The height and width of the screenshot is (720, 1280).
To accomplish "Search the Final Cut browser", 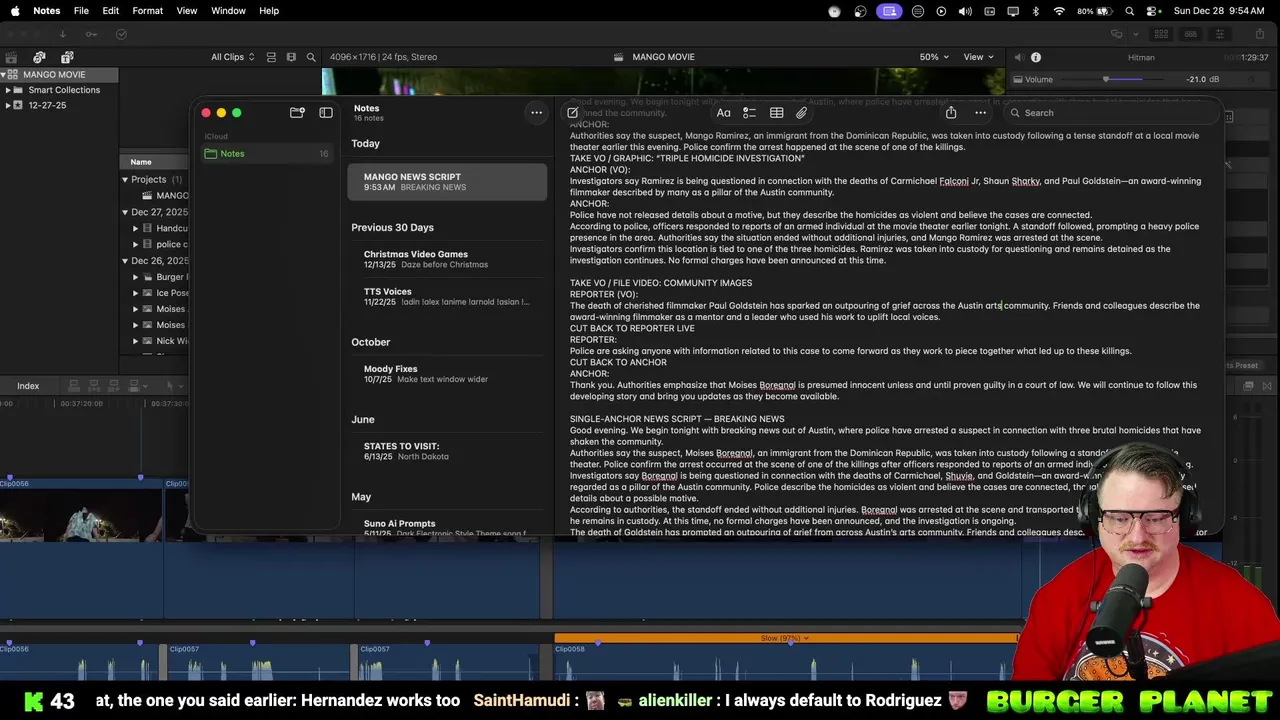I will (311, 57).
